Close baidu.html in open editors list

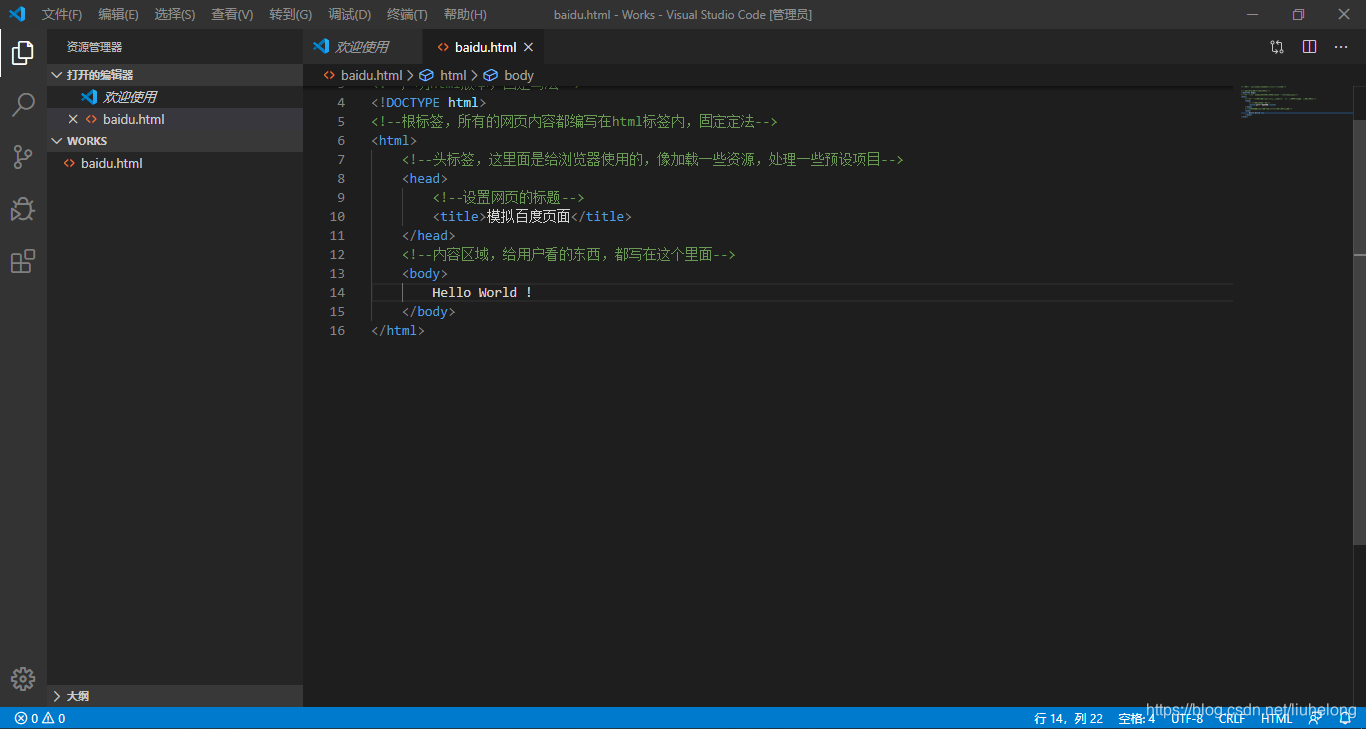(x=73, y=119)
